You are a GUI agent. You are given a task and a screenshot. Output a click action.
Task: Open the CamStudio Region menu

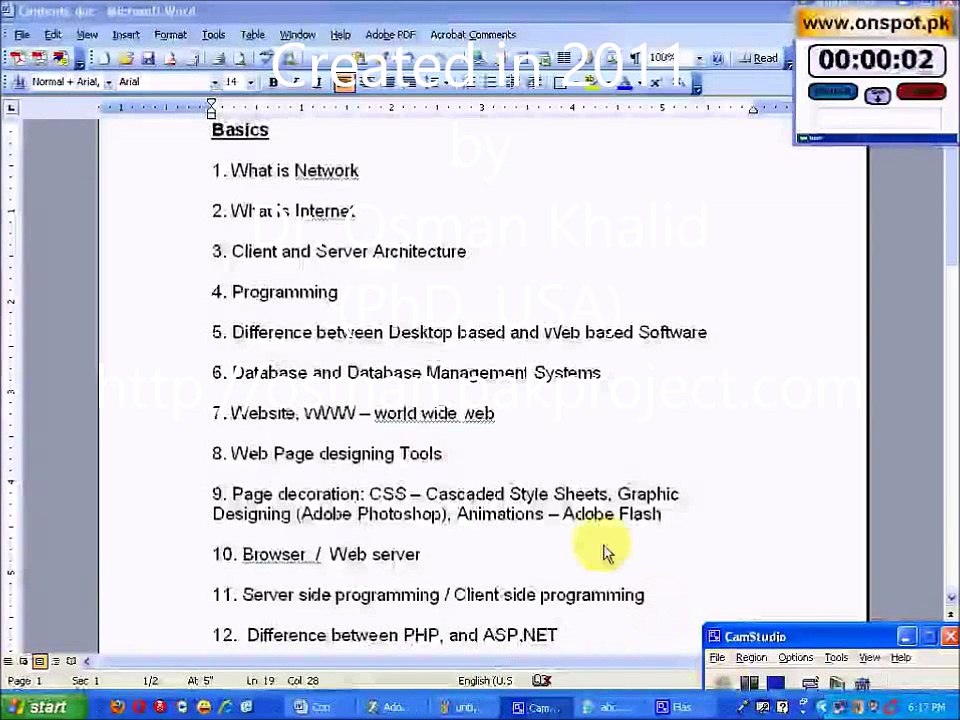click(x=751, y=658)
